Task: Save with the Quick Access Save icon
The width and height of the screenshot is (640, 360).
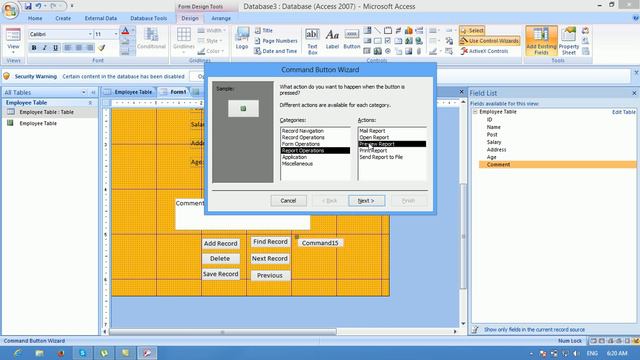Action: tap(28, 6)
